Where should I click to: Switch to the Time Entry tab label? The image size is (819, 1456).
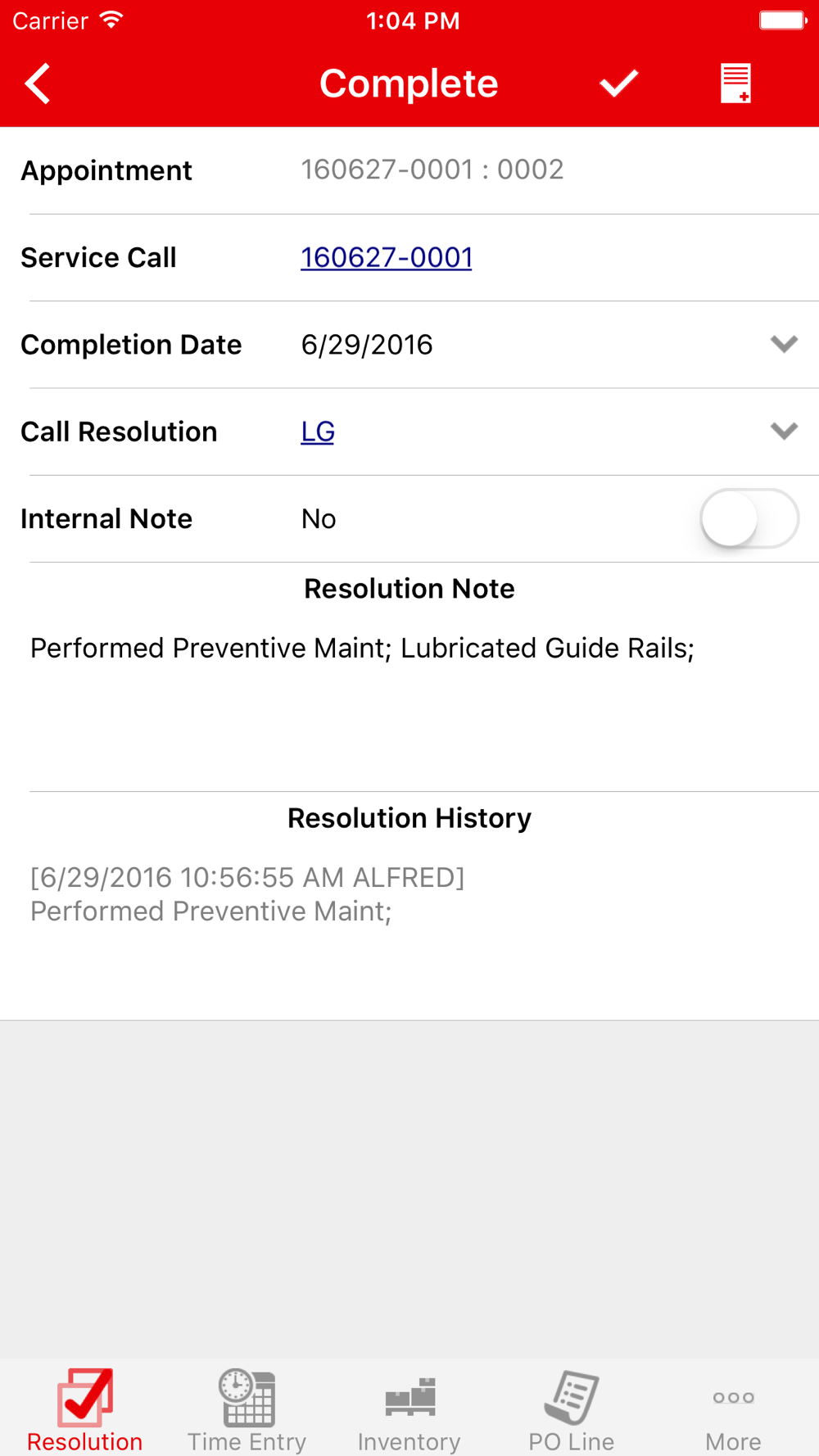coord(247,1441)
